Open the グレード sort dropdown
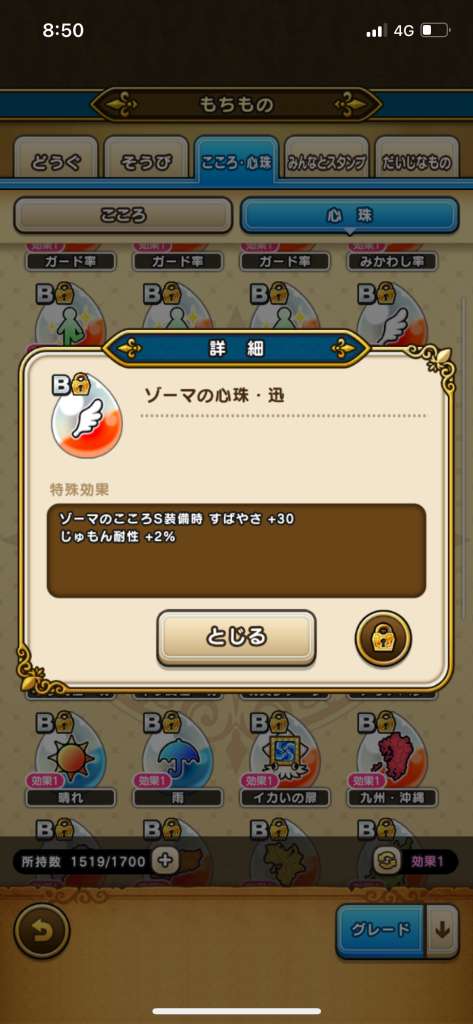 [382, 931]
